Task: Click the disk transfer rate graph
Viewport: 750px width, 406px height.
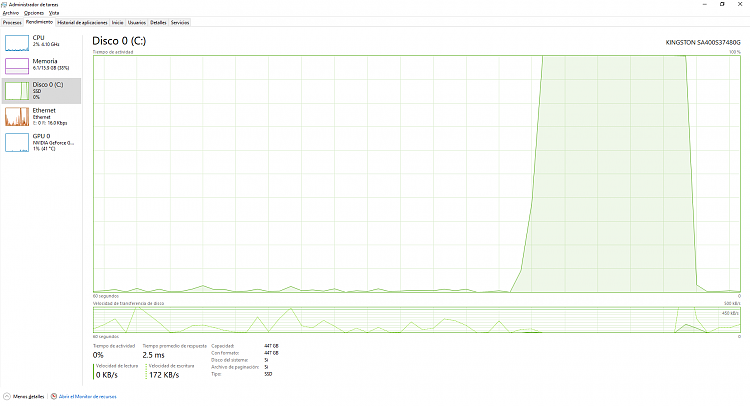Action: coord(417,320)
